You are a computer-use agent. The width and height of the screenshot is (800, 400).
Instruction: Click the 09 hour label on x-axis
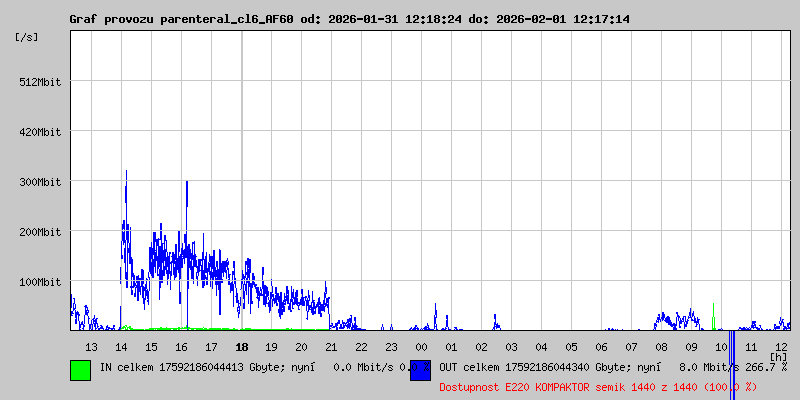[x=691, y=347]
